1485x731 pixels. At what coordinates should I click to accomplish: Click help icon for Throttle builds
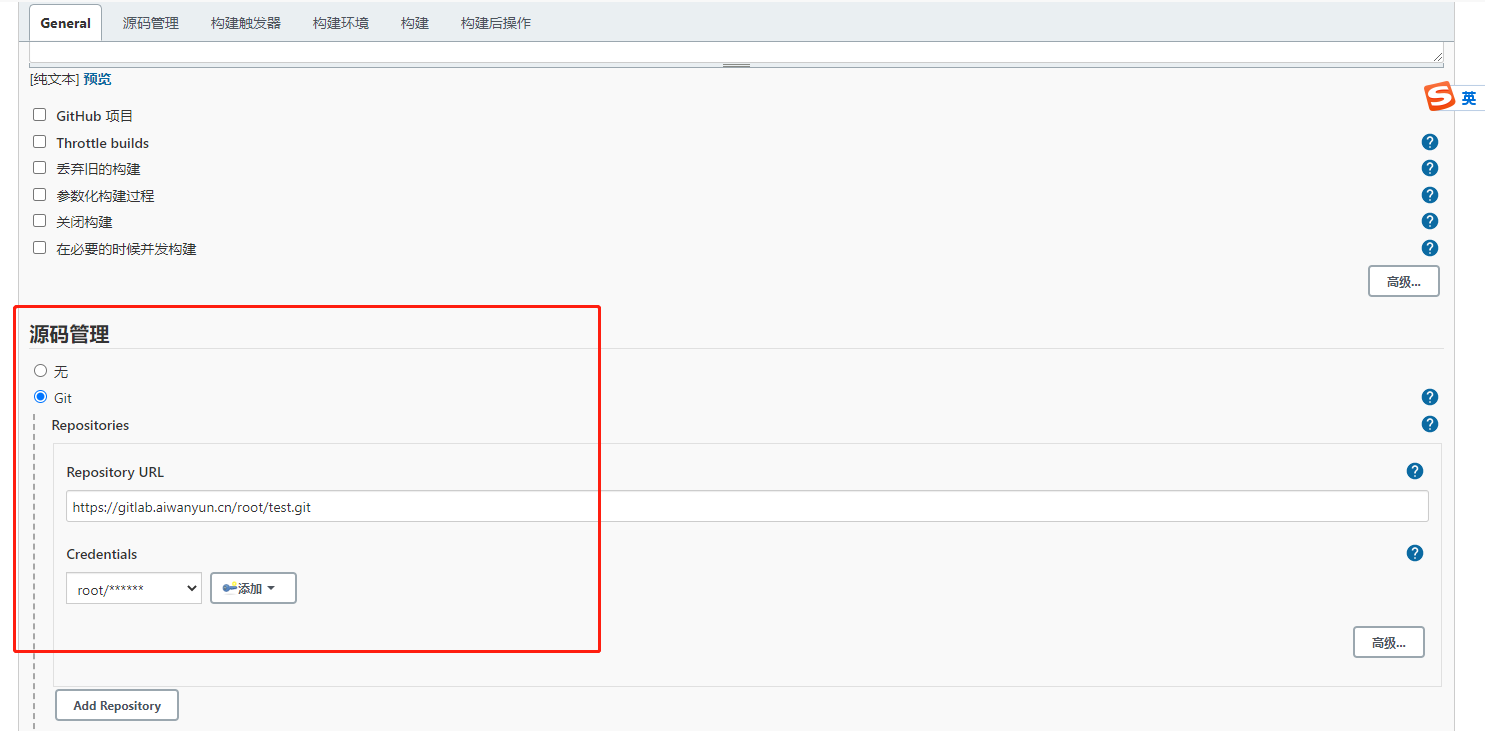pos(1430,142)
